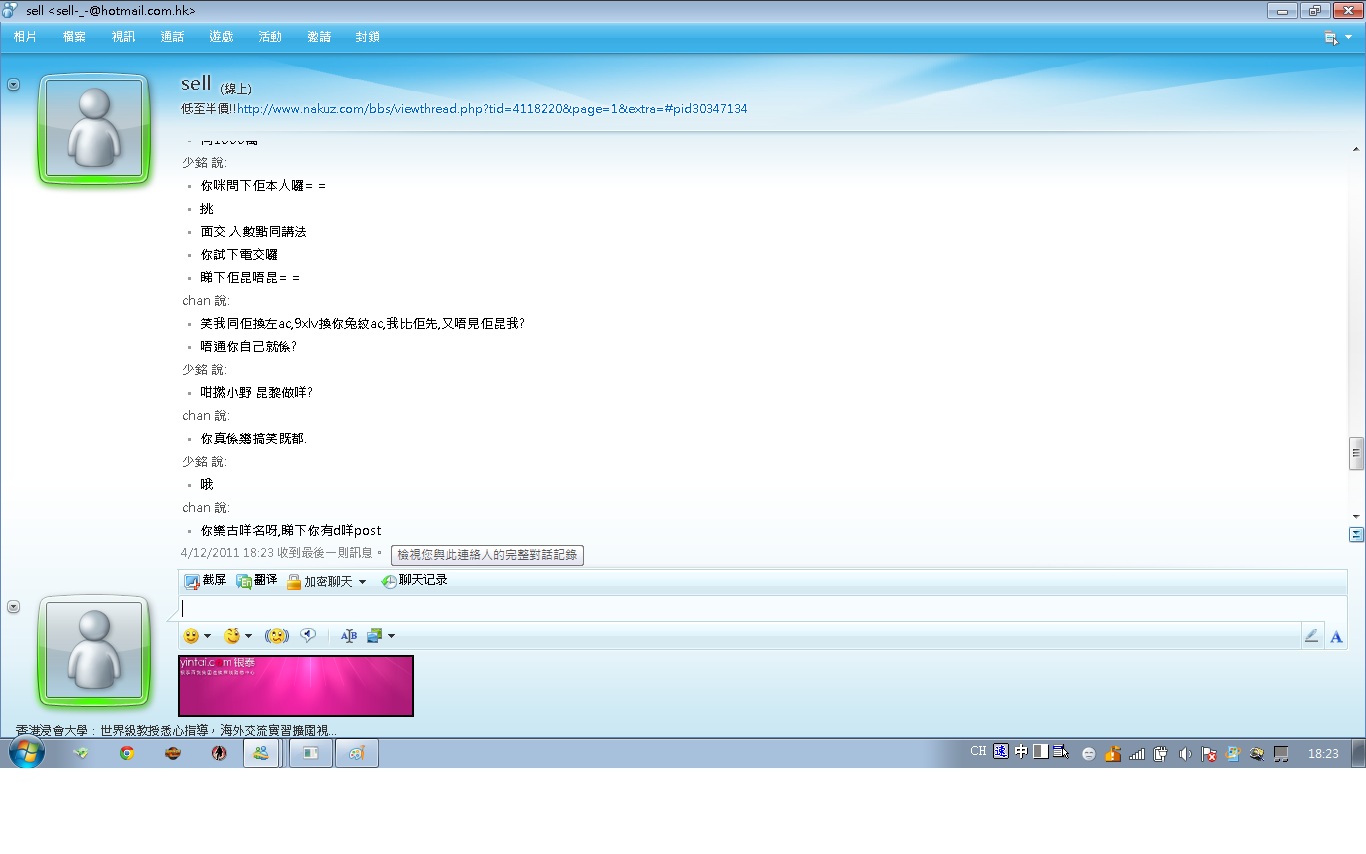Click the yintai.com advertisement banner
Screen dimensions: 1366x854
296,686
